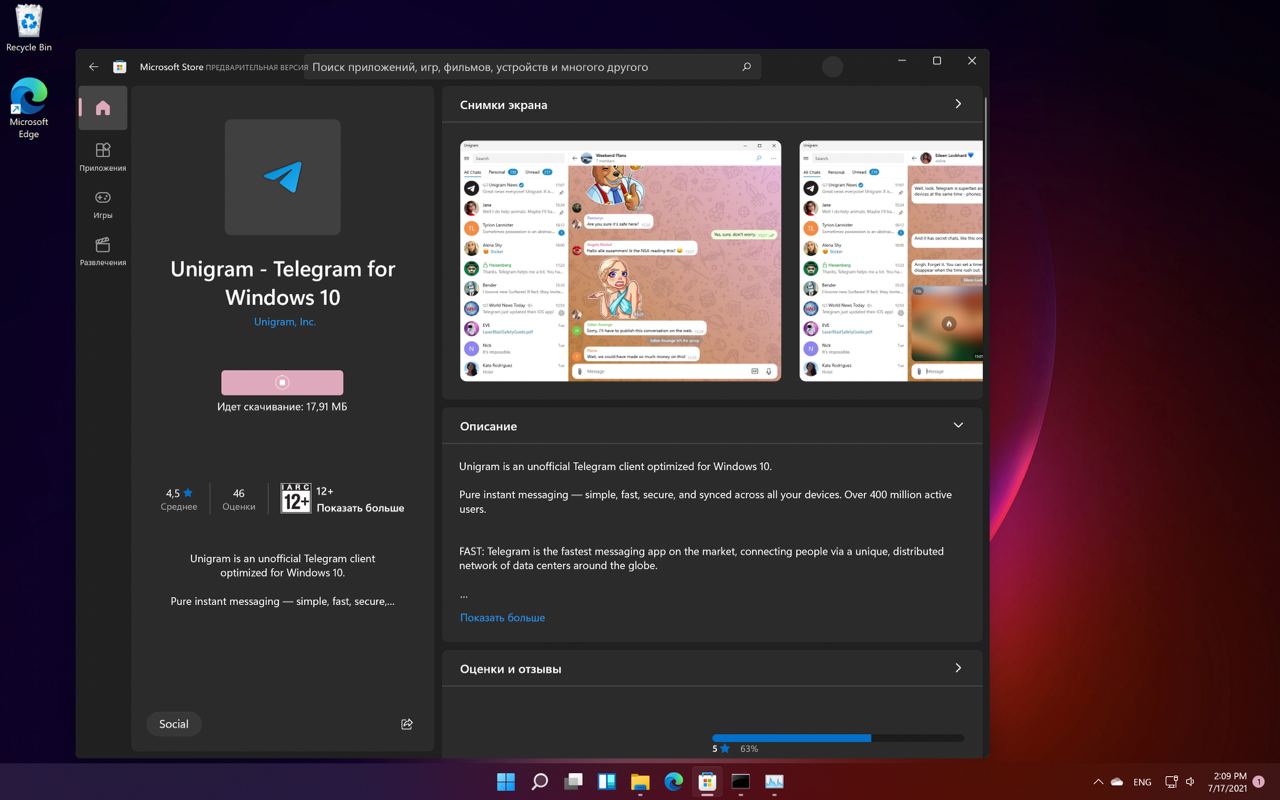Viewport: 1280px width, 800px height.
Task: Collapse the Описание section chevron
Action: pos(958,425)
